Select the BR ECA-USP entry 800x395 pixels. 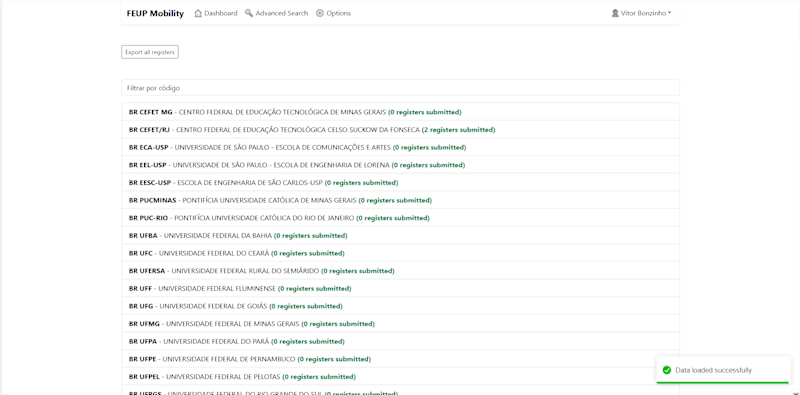[401, 147]
